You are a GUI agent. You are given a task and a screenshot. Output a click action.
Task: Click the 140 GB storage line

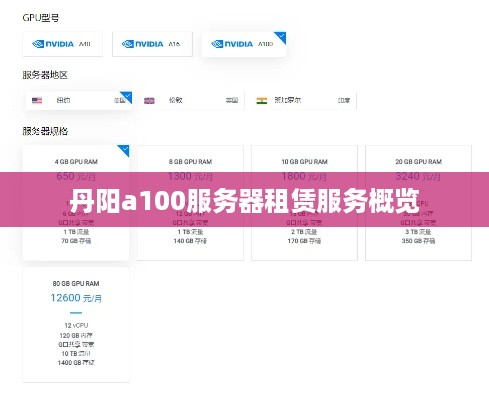(190, 241)
